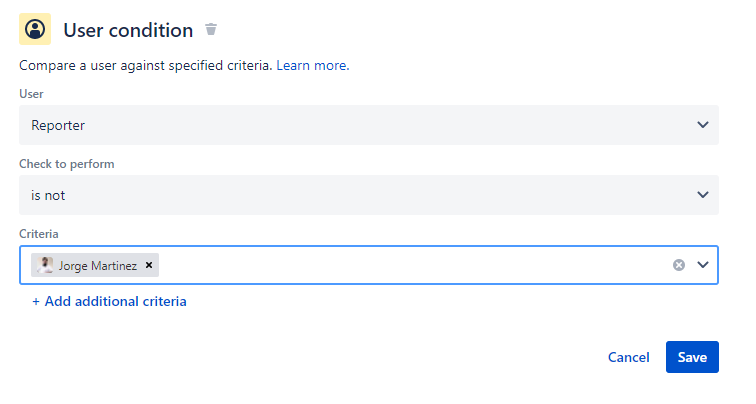Delete condition with trash icon

pos(211,29)
